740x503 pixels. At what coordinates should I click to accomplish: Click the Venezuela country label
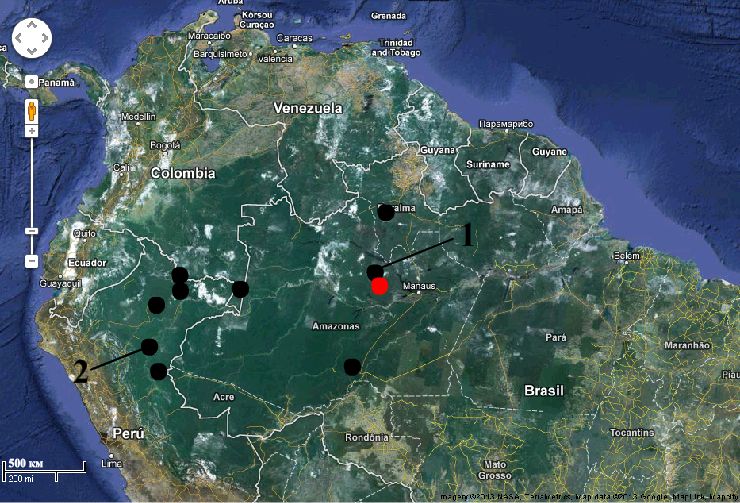[x=308, y=109]
